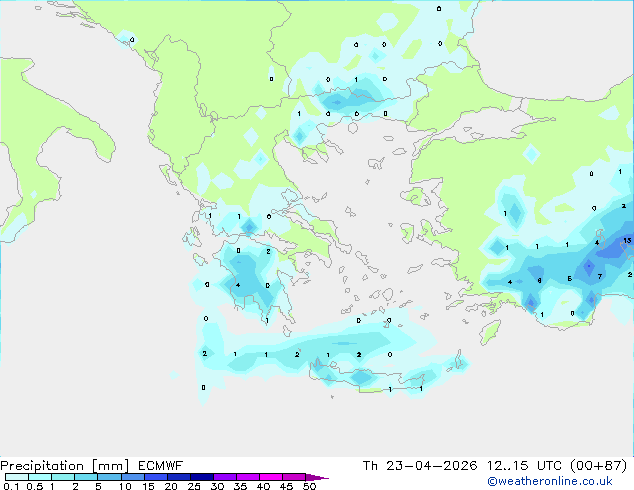The height and width of the screenshot is (490, 634).
Task: Click the date text '23-04-2026'
Action: 431,466
